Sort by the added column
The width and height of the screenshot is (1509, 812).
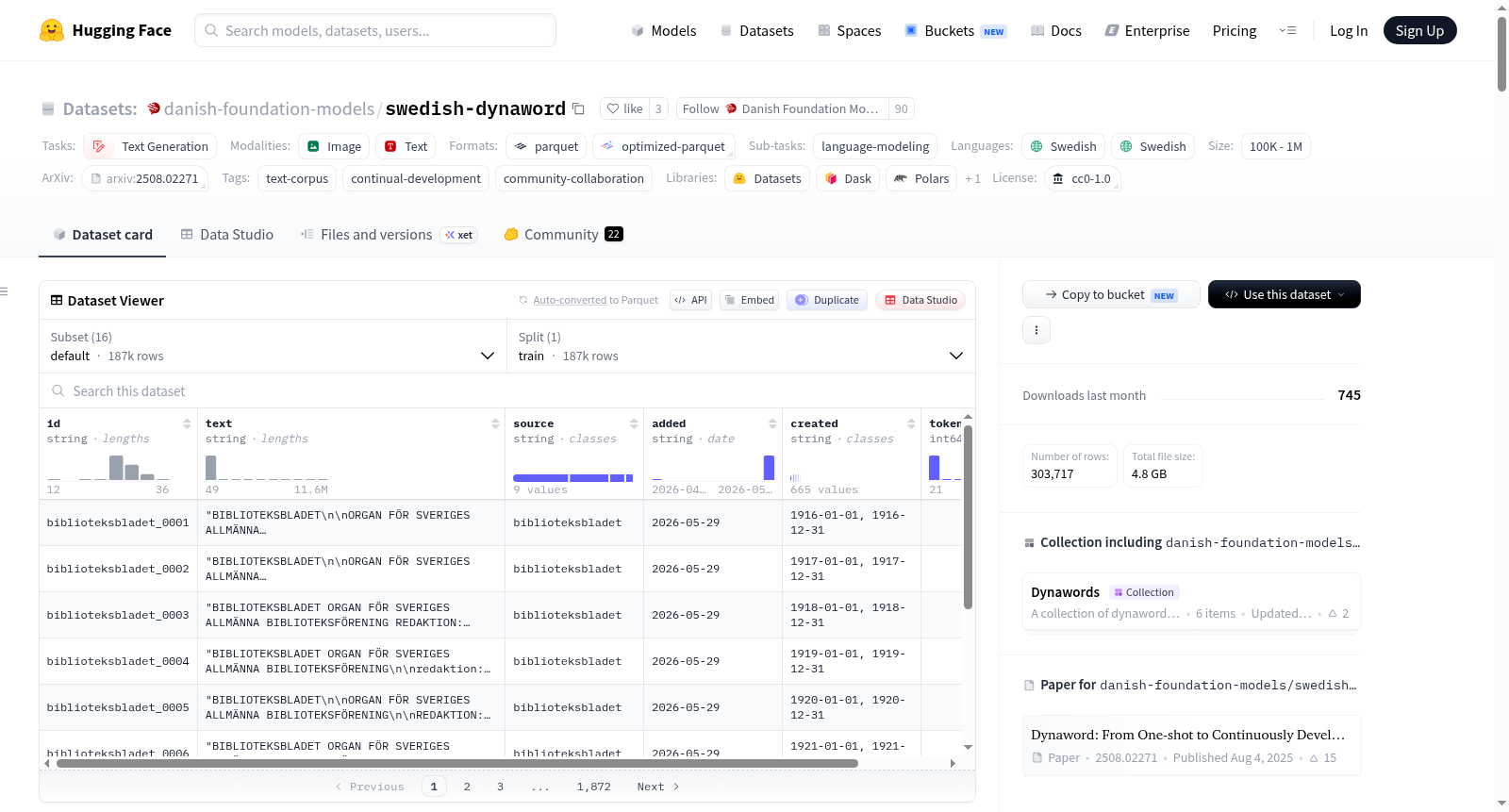click(x=772, y=423)
